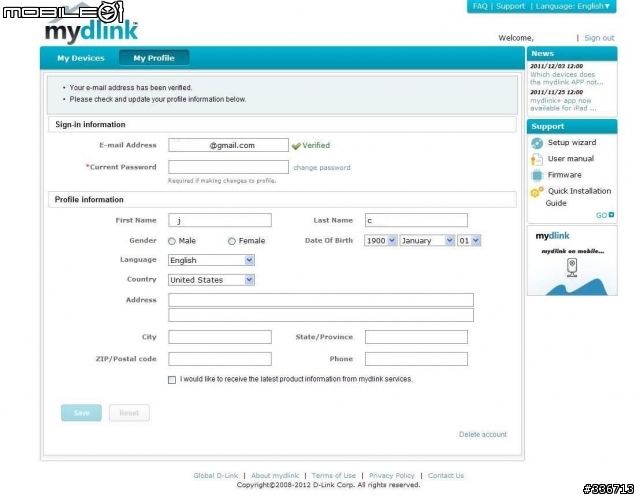Expand the profile Language dropdown showing English
This screenshot has width=640, height=497.
click(211, 260)
